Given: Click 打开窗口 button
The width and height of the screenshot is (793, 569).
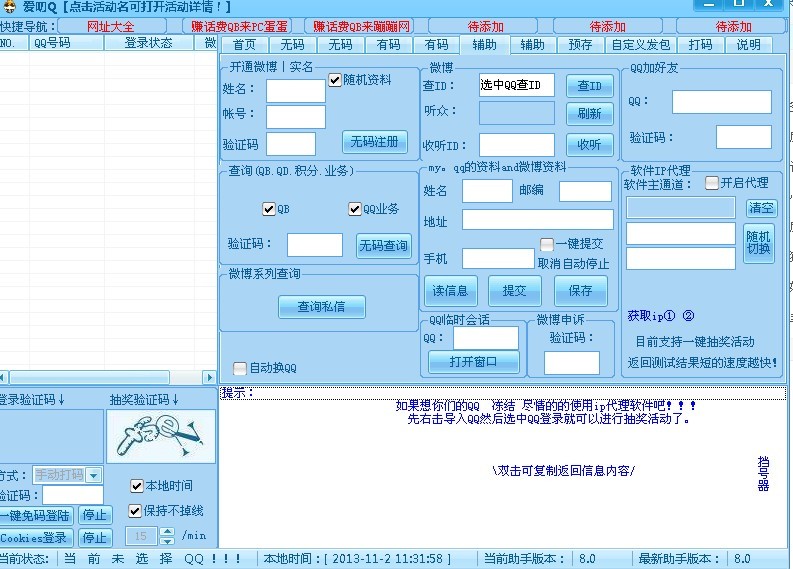Looking at the screenshot, I should pos(473,362).
